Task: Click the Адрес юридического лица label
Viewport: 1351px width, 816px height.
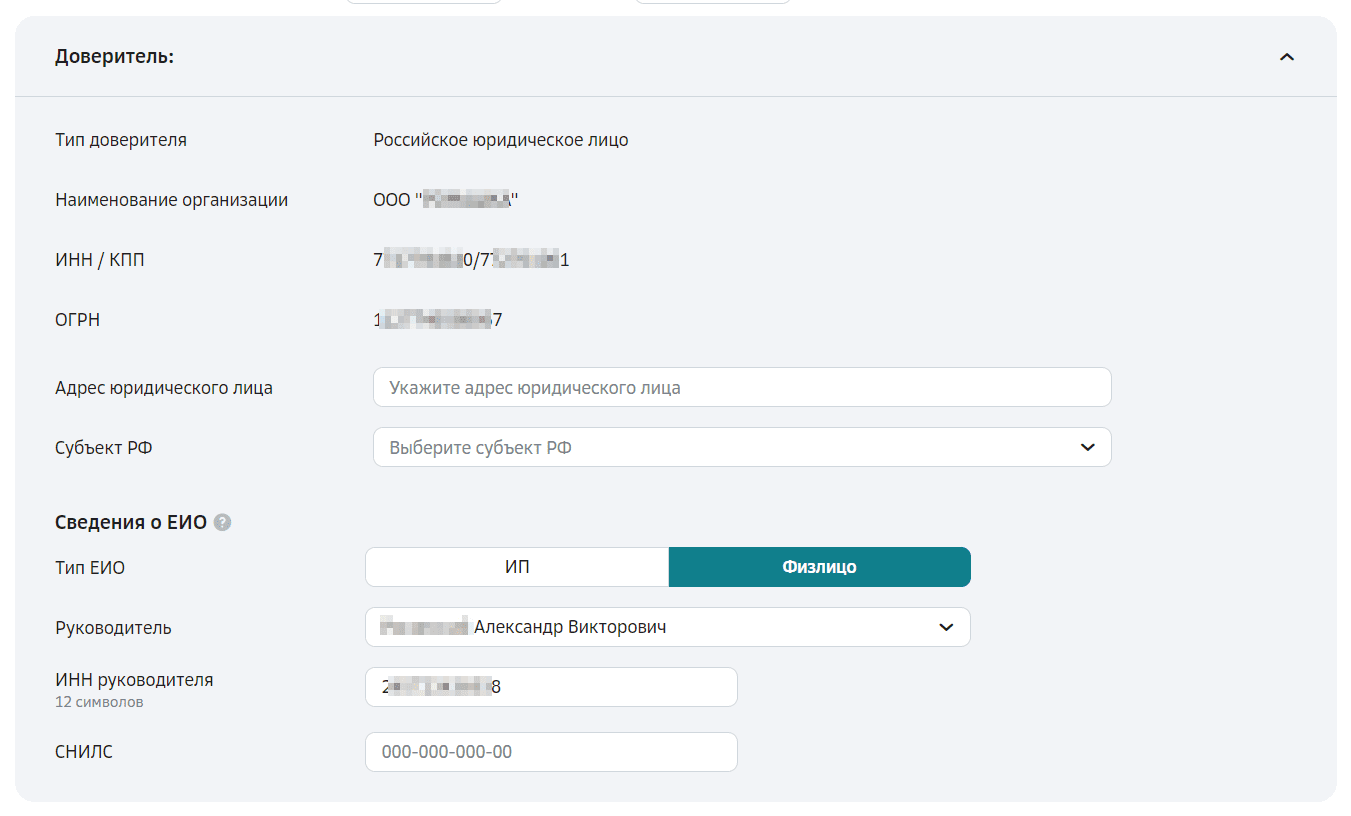Action: [164, 388]
